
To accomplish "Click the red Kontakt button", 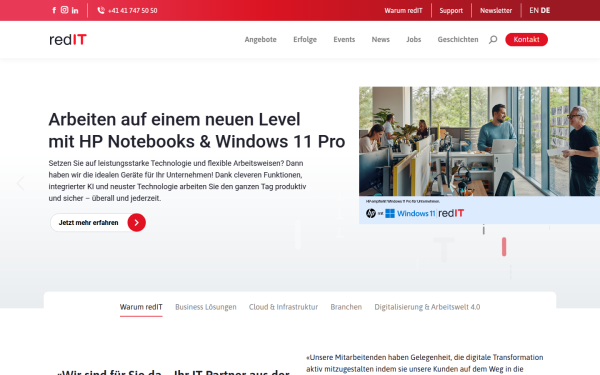I will click(526, 39).
